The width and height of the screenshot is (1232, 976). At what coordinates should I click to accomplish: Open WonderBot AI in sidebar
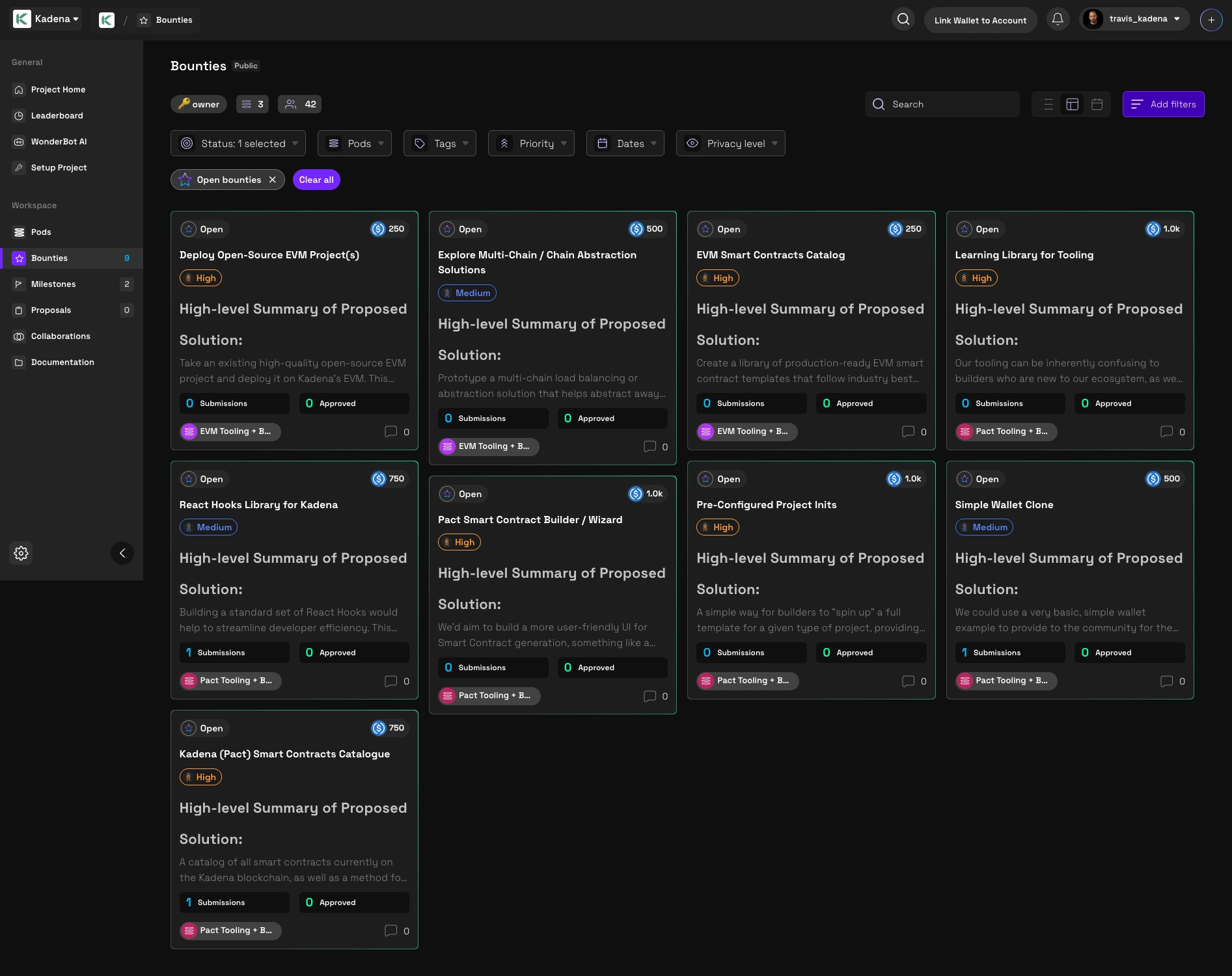click(72, 142)
